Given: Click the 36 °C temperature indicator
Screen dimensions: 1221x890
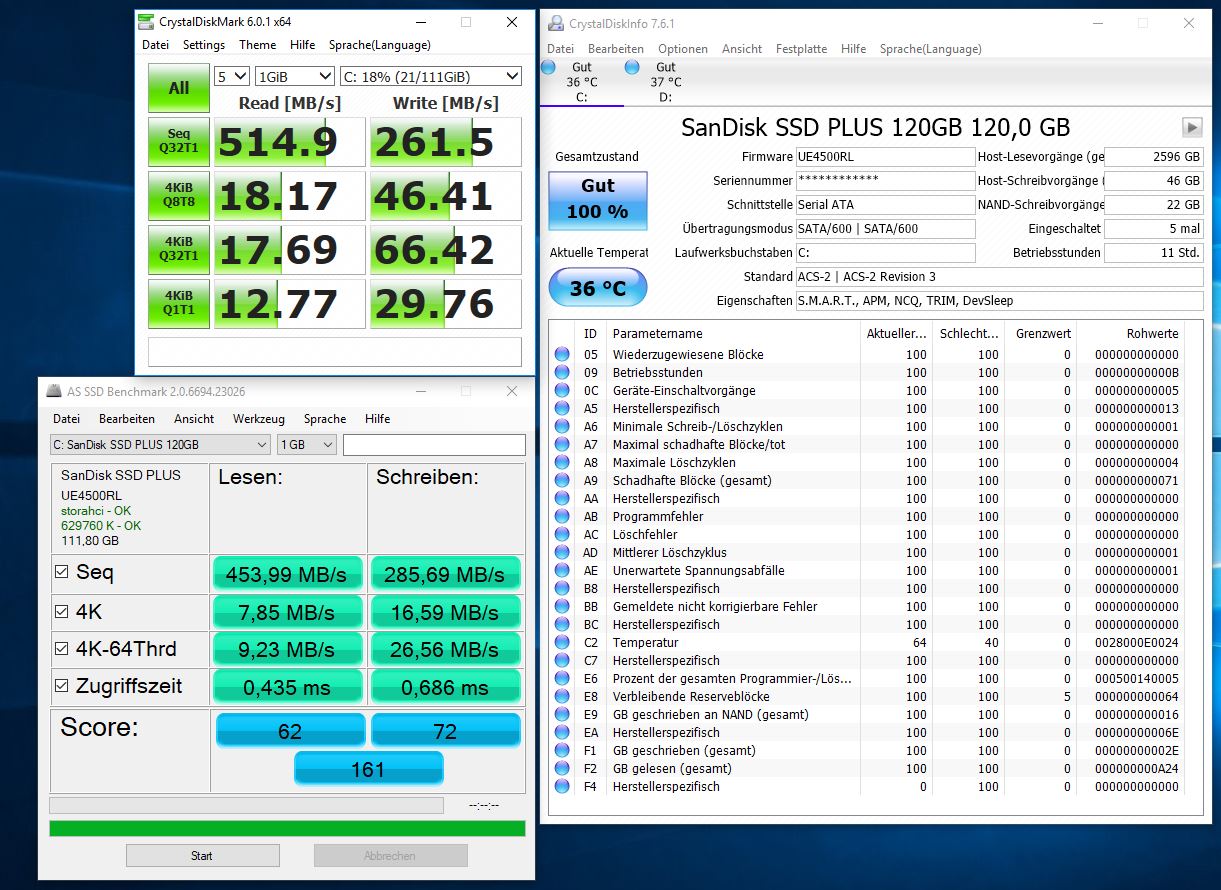Looking at the screenshot, I should point(598,288).
